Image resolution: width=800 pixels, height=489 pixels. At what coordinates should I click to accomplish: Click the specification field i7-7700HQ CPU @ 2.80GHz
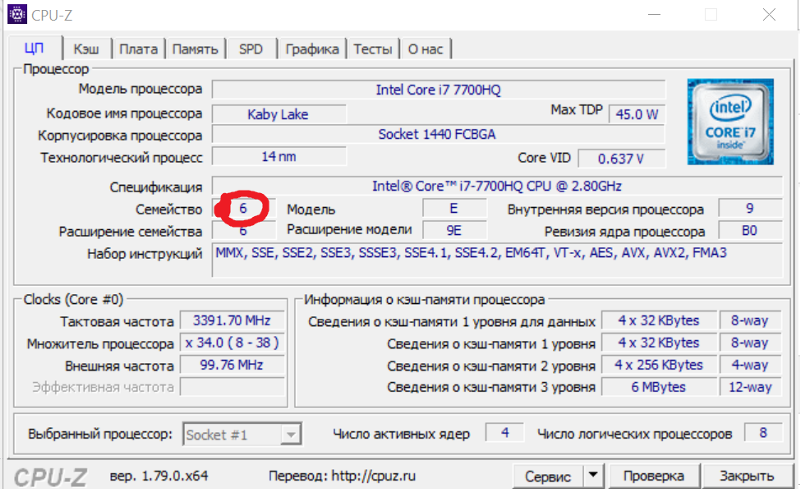point(497,186)
